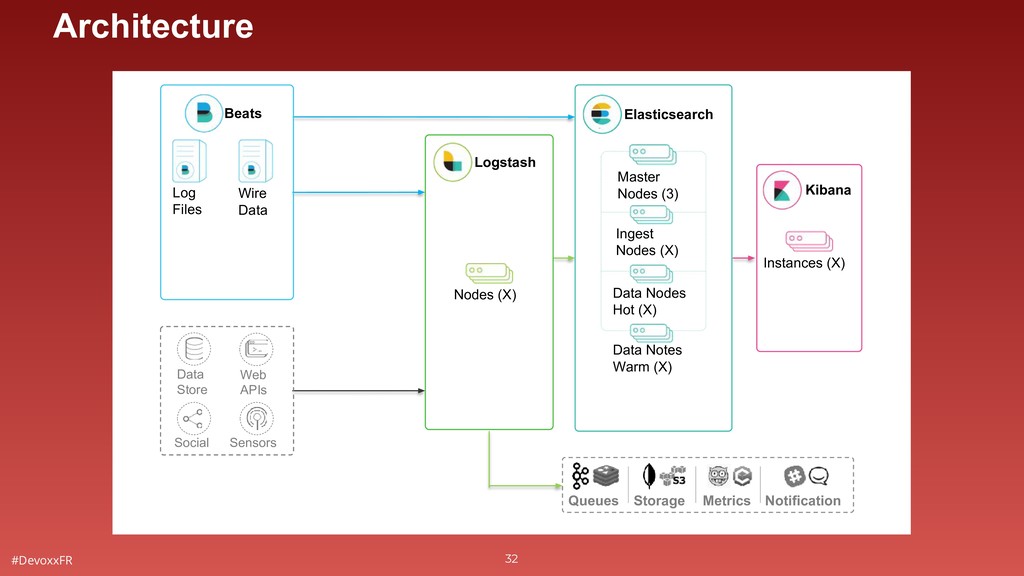The image size is (1024, 576).
Task: Click the Social share icon
Action: pyautogui.click(x=193, y=419)
